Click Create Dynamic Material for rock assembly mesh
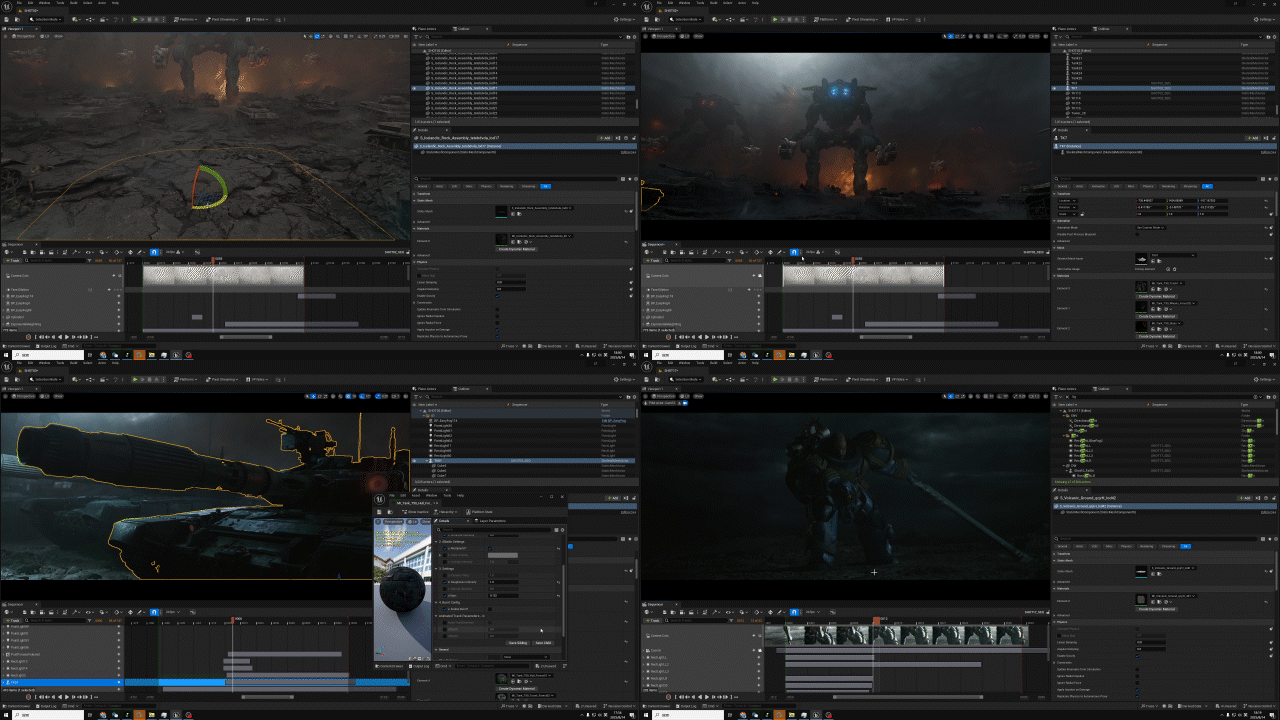1280x720 pixels. [x=518, y=248]
